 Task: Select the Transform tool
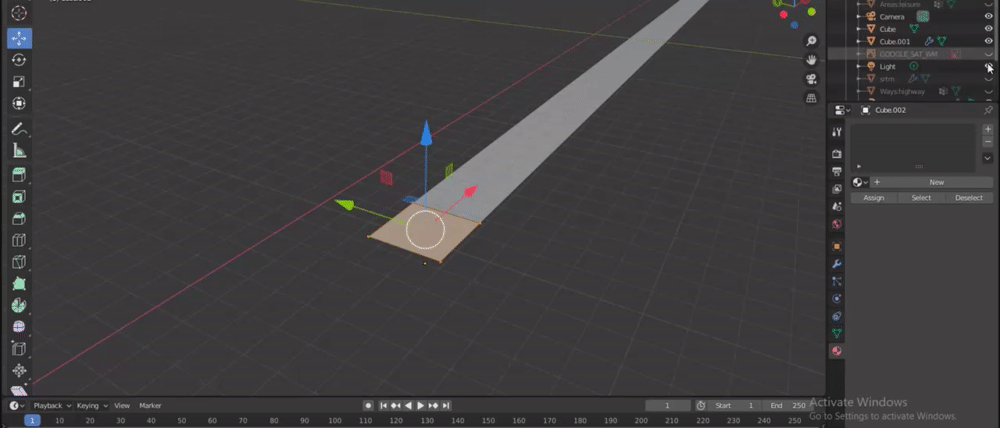click(19, 103)
